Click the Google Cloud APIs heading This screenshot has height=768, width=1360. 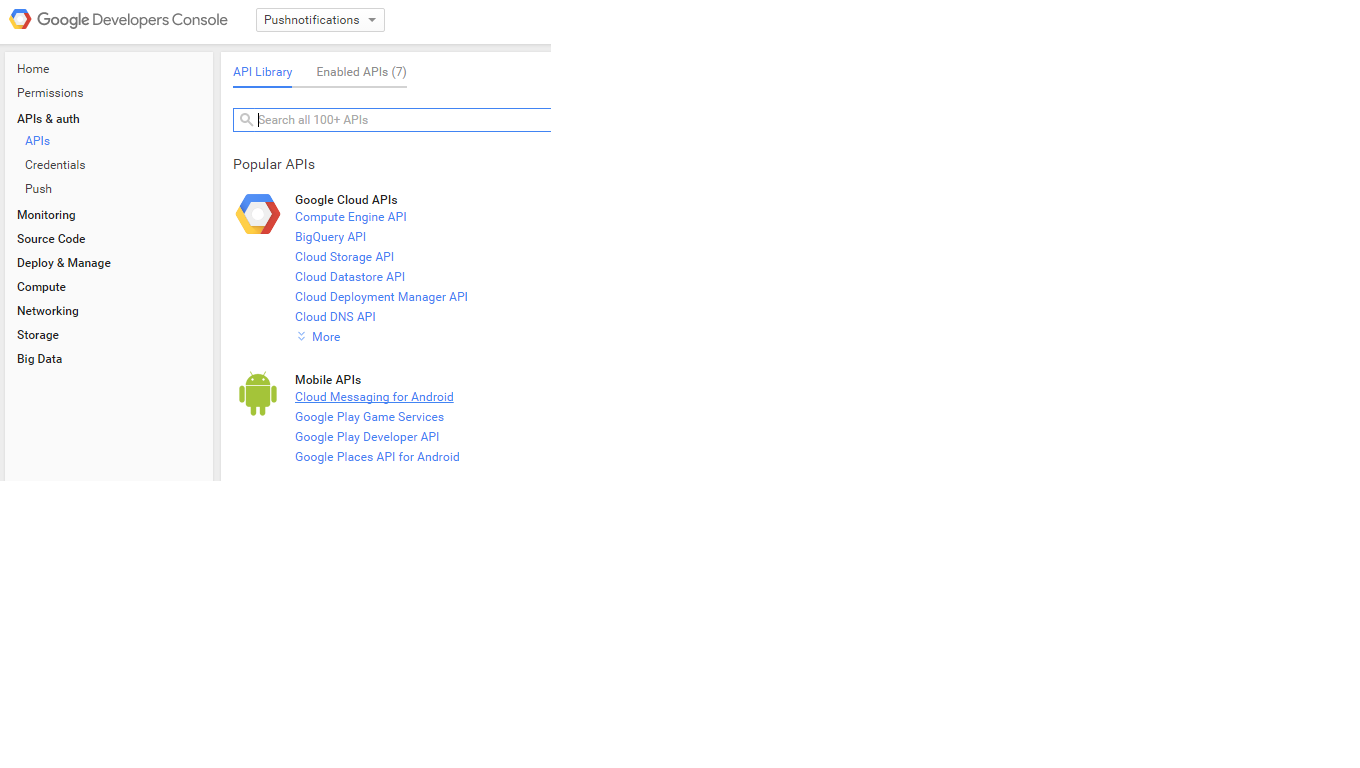point(346,200)
